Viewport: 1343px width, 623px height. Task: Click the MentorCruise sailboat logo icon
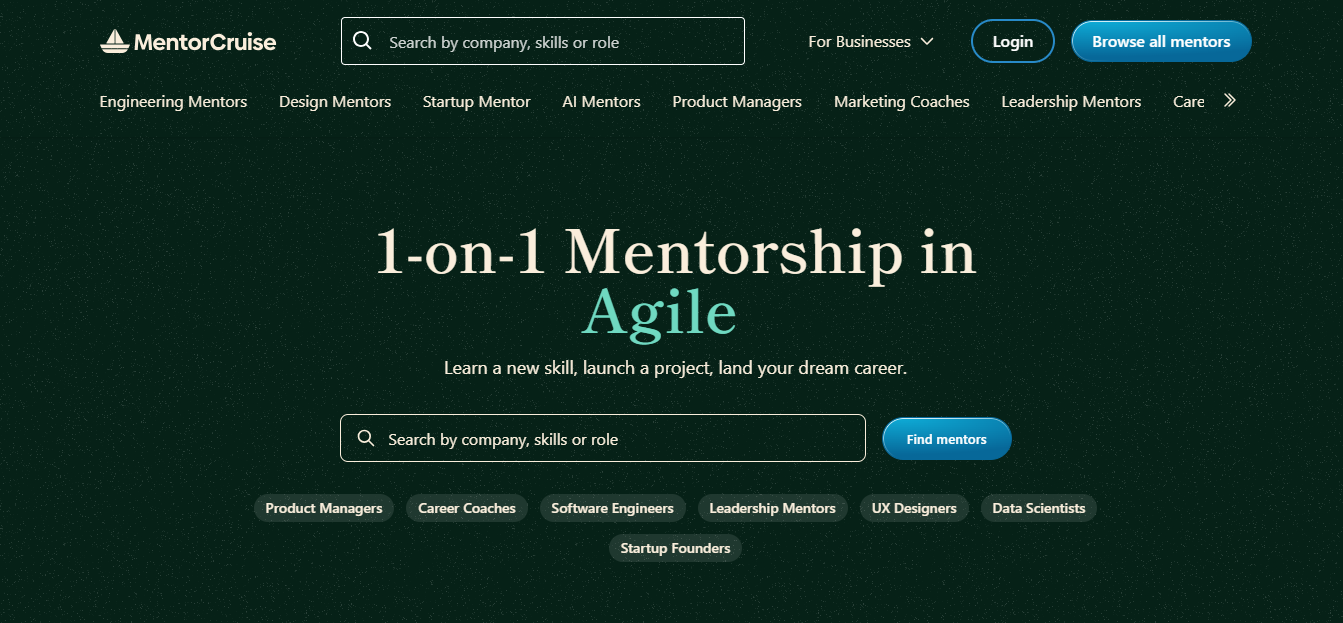tap(115, 42)
